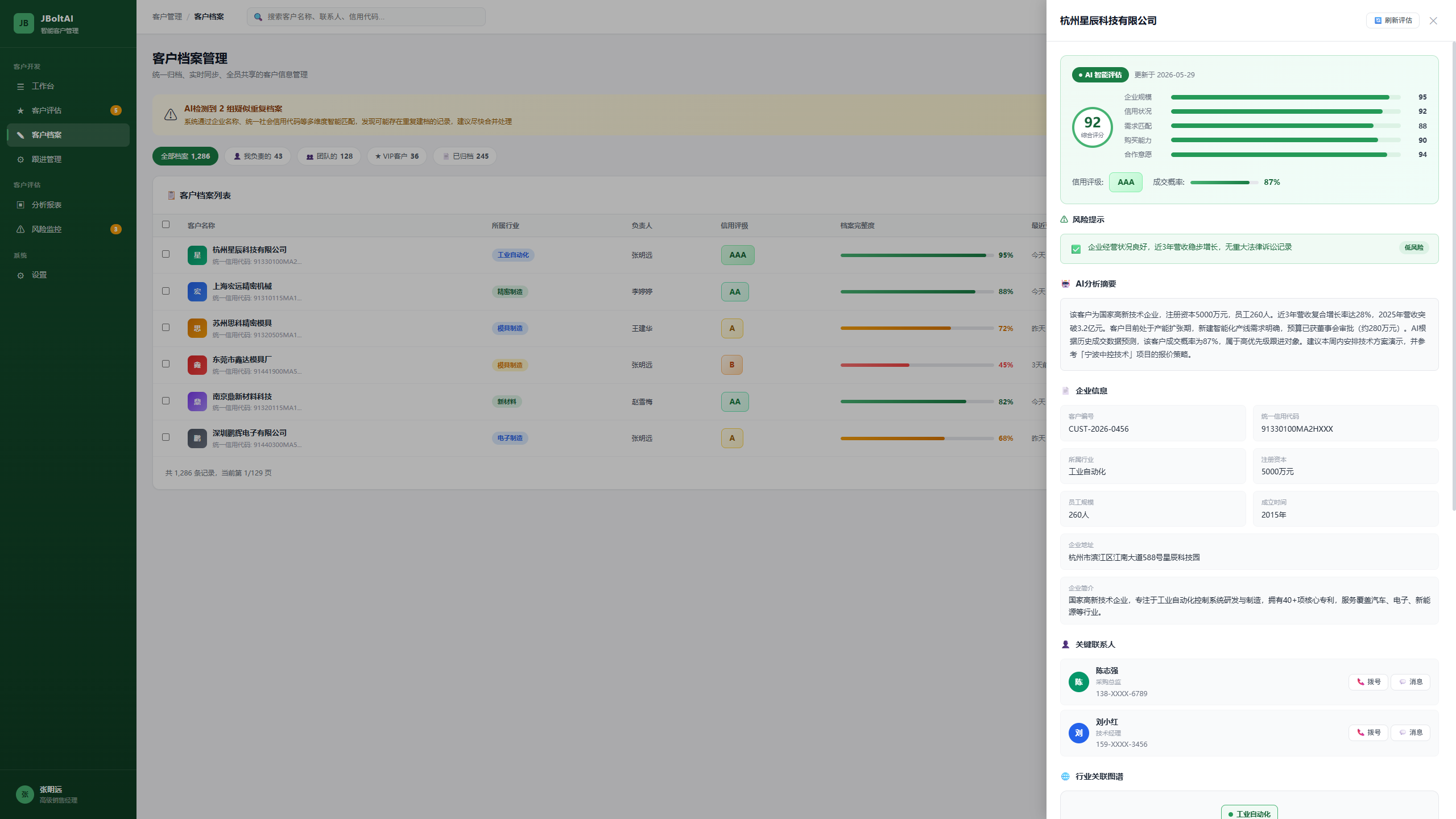This screenshot has width=1456, height=819.
Task: Click the 工业自动化 node in 行业关联图谱
Action: coord(1250,813)
